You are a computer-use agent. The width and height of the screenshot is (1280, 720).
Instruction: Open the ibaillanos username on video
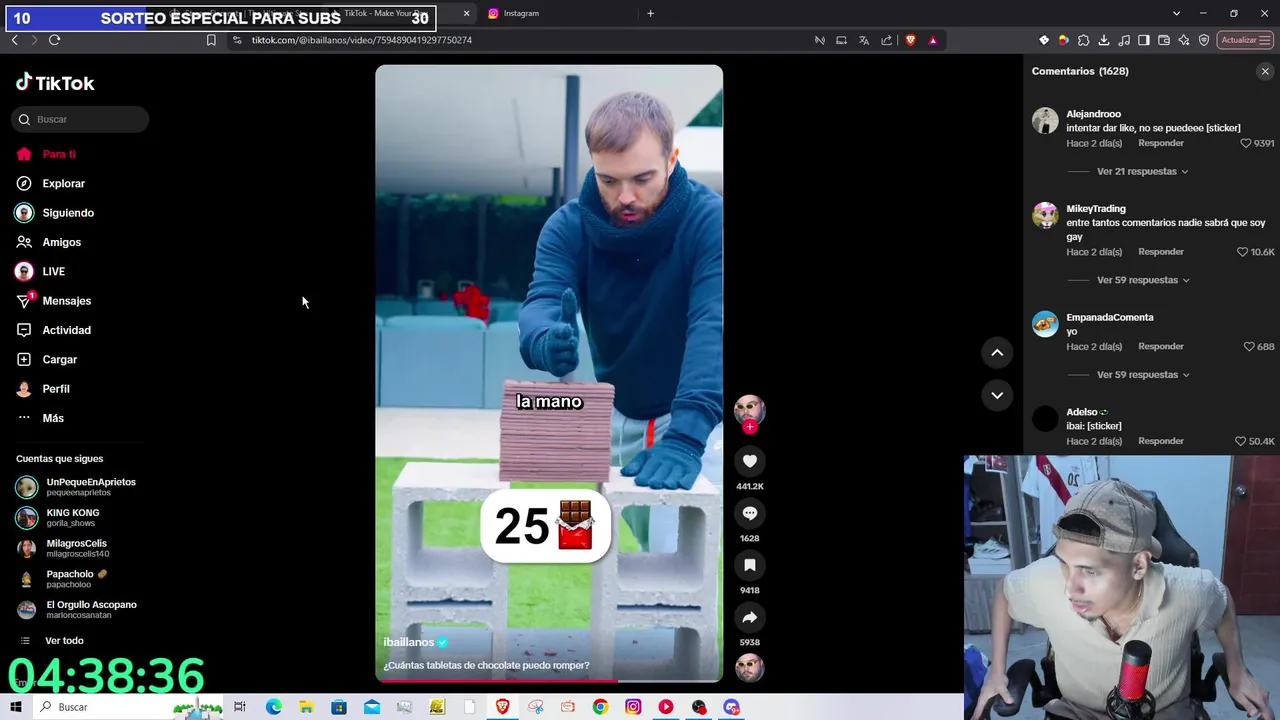(408, 642)
